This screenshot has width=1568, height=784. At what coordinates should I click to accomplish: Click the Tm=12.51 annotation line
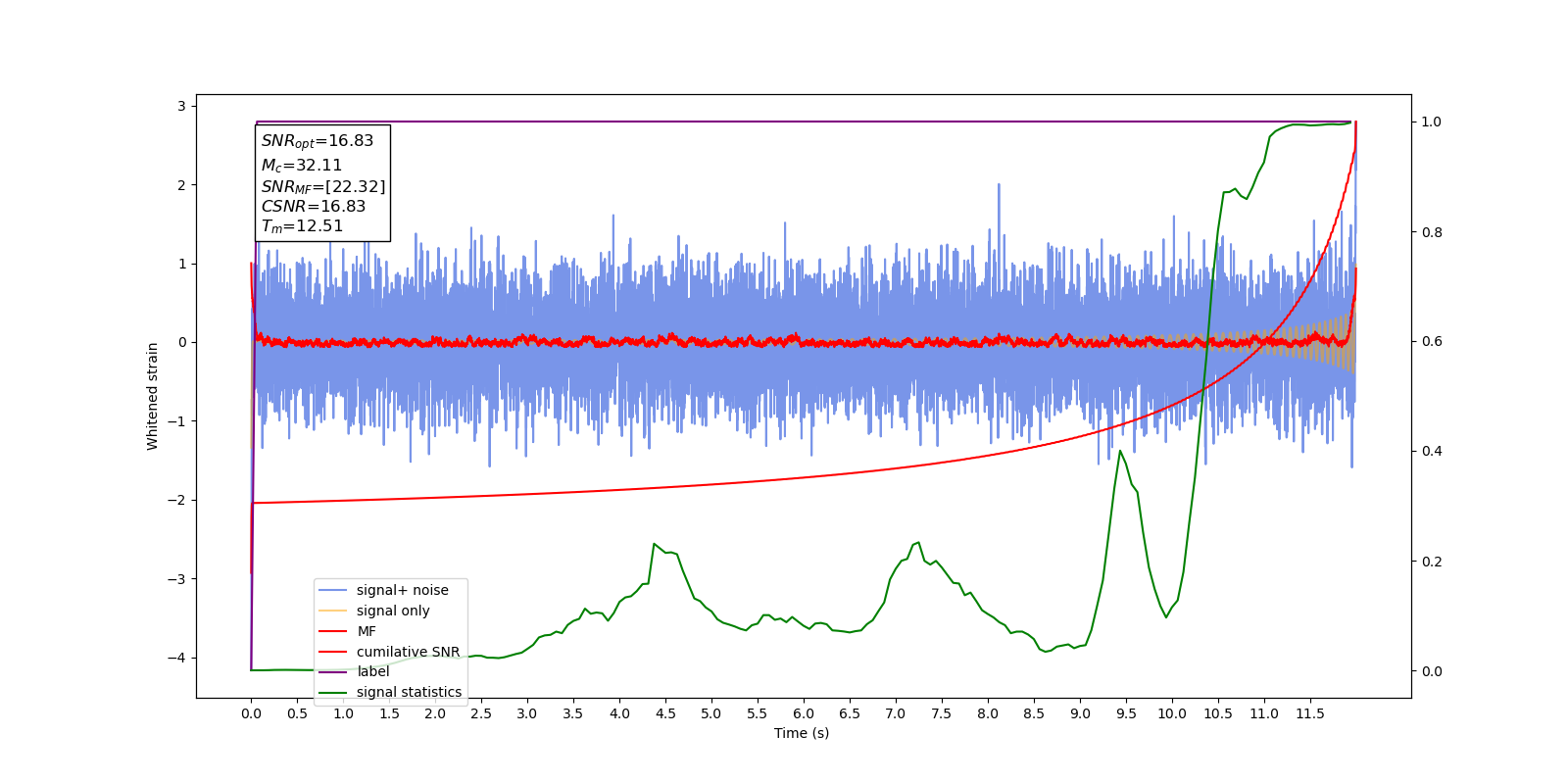[302, 226]
